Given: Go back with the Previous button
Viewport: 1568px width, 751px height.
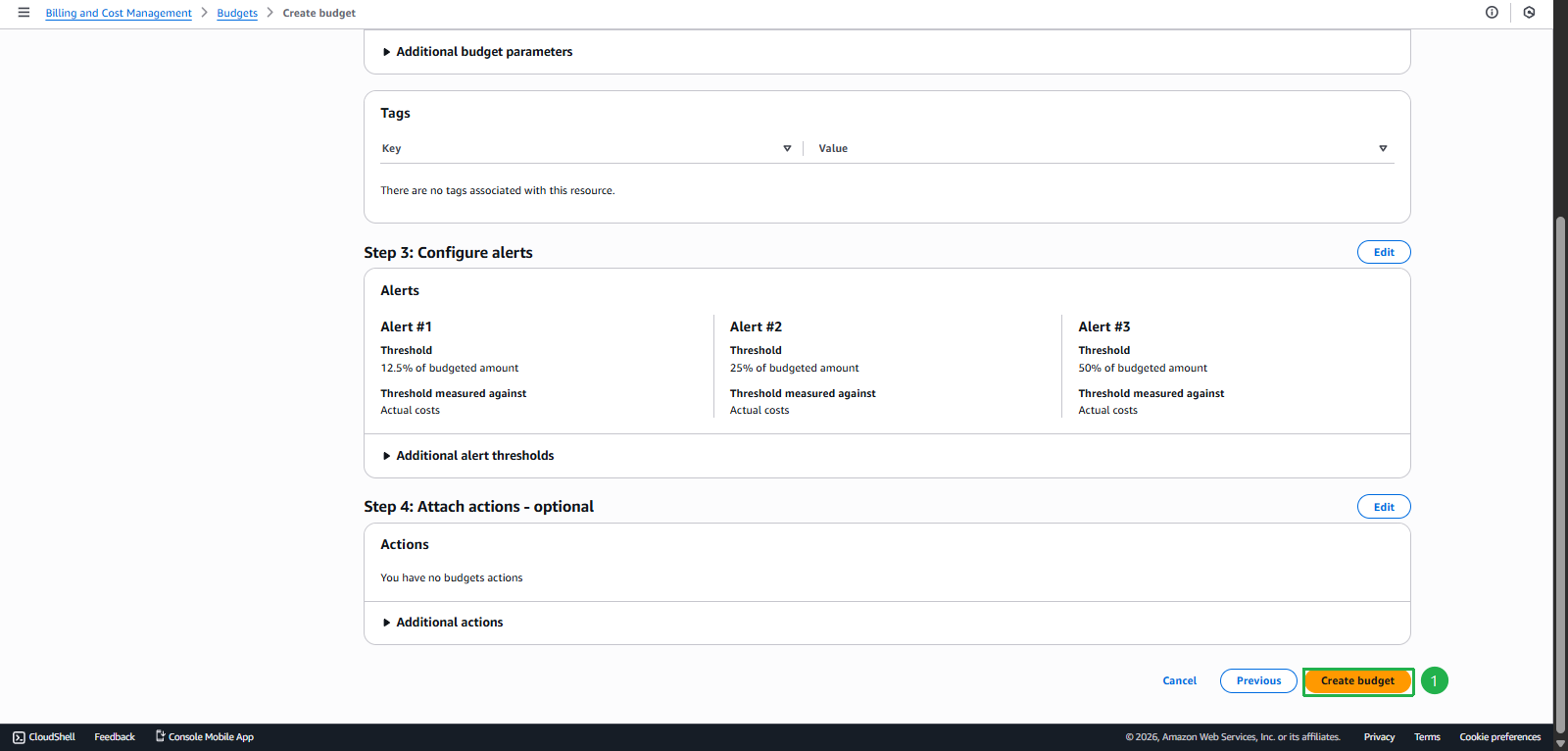Looking at the screenshot, I should click(x=1258, y=680).
